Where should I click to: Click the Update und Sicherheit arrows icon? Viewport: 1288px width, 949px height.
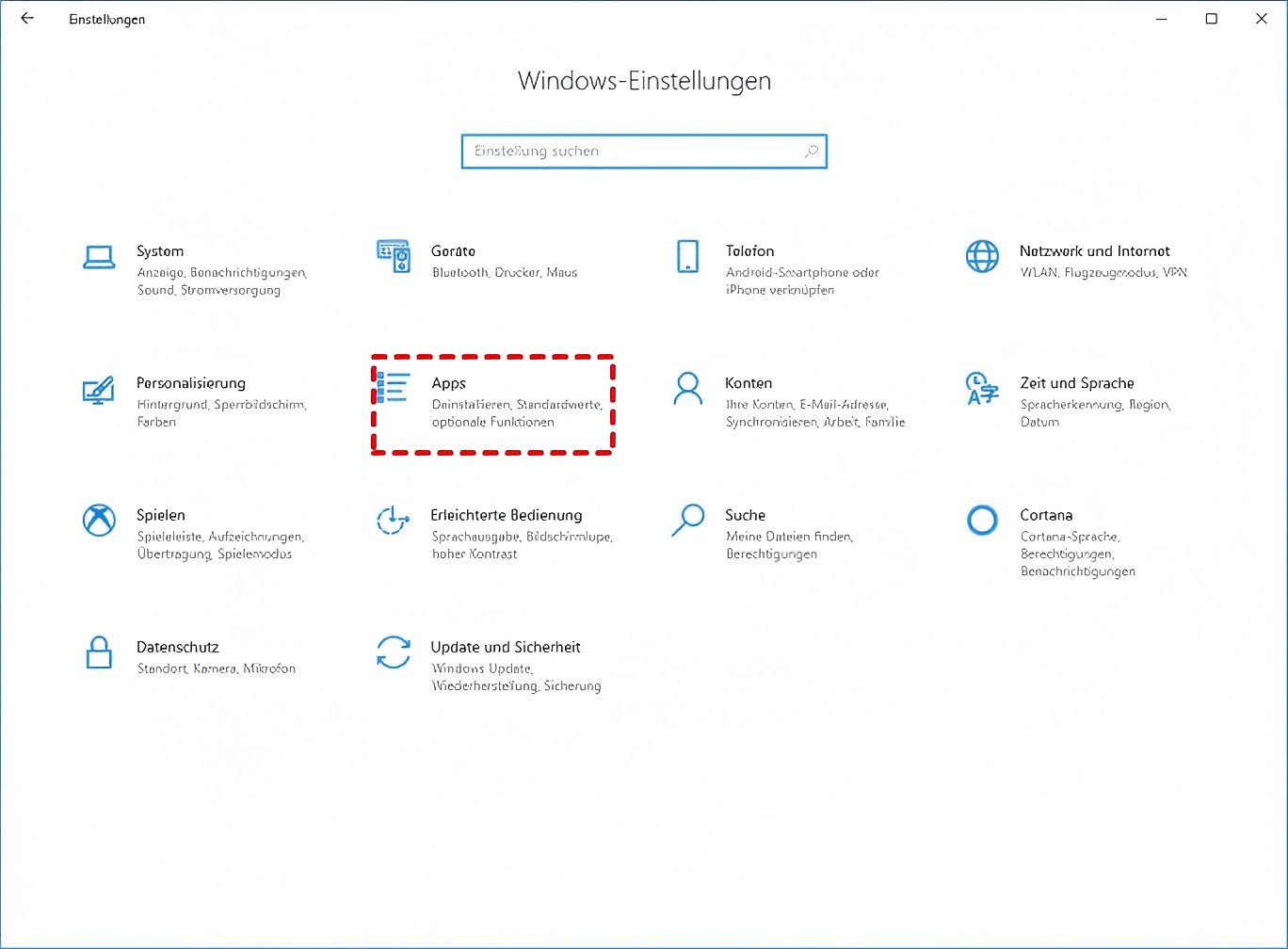point(393,651)
